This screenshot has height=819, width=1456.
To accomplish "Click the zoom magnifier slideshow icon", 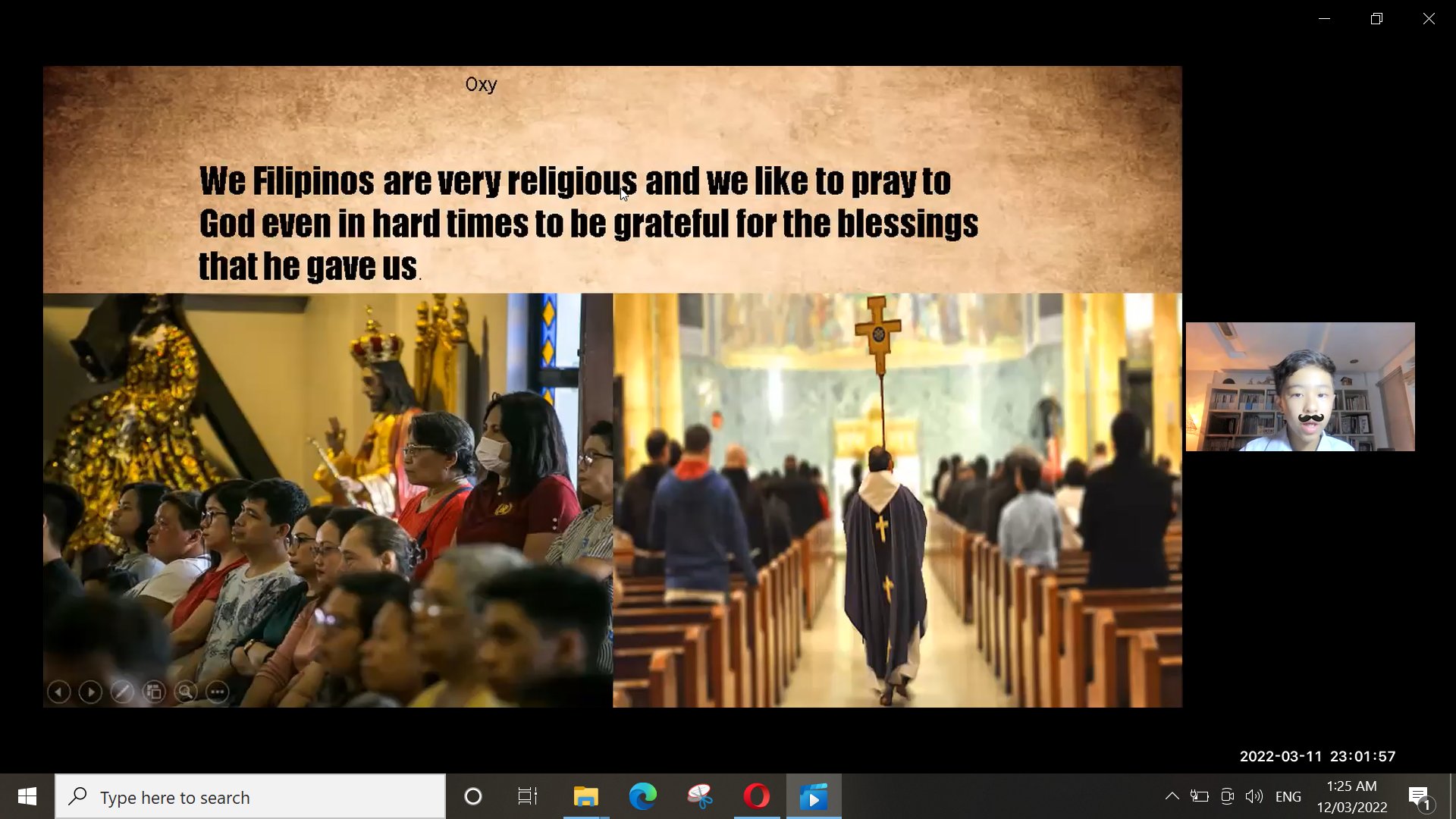I will click(186, 692).
